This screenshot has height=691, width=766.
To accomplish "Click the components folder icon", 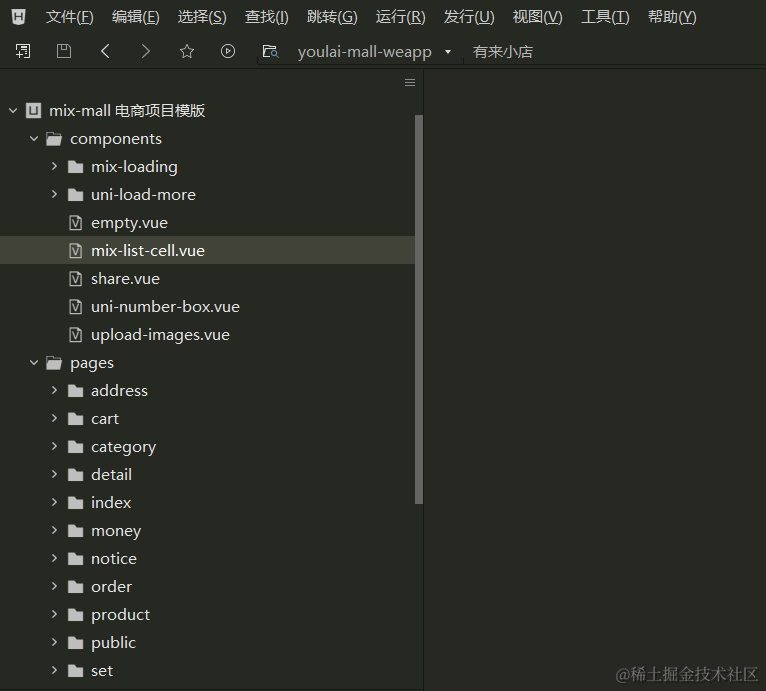I will [54, 139].
